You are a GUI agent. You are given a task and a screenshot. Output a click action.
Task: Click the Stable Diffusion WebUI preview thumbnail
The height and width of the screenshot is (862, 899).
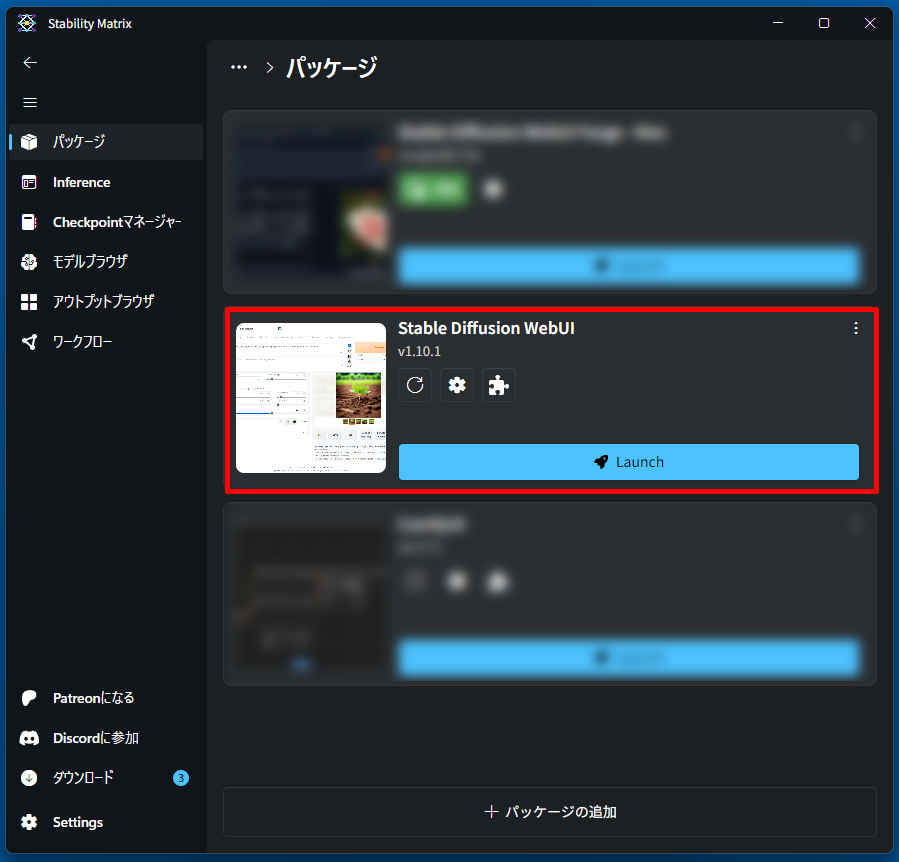point(310,397)
